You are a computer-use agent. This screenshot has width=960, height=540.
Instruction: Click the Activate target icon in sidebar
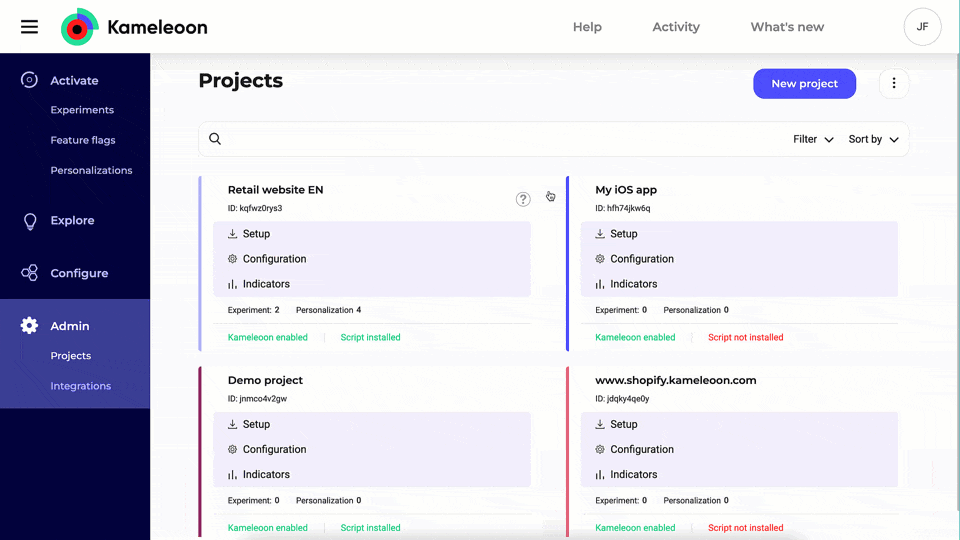point(29,80)
